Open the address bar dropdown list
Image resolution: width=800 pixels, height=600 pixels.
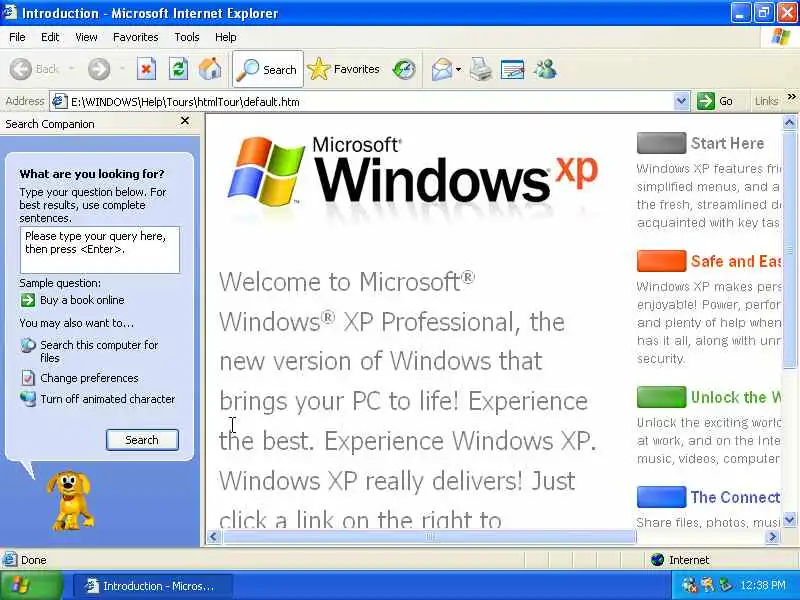click(x=681, y=101)
